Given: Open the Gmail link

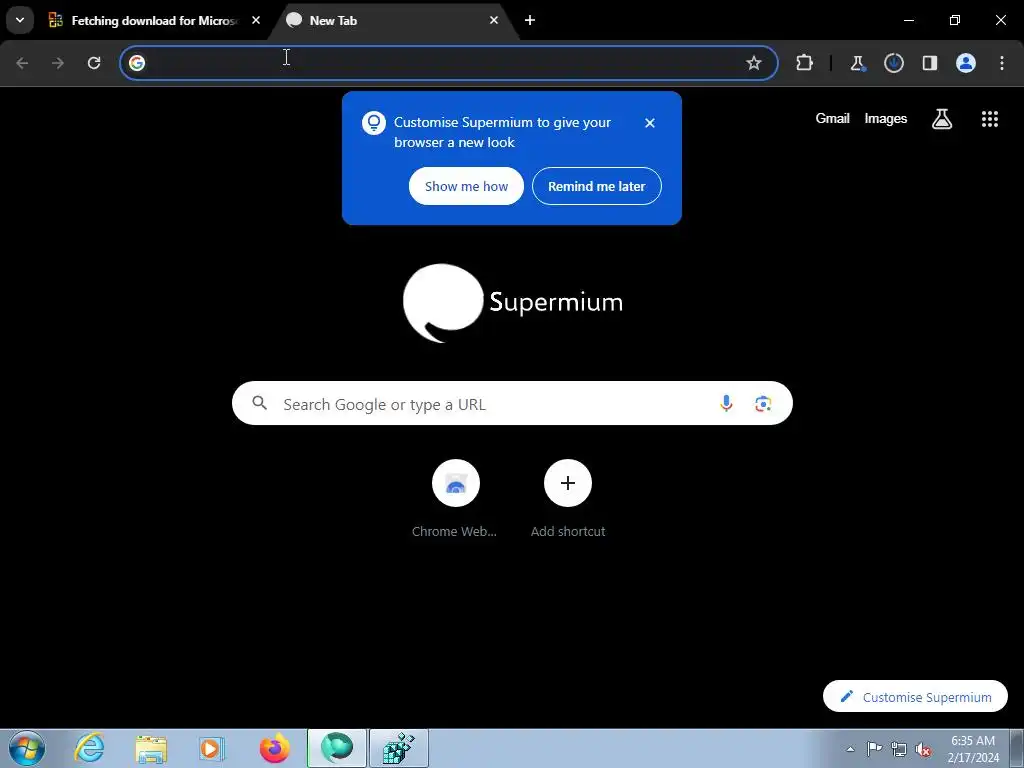Looking at the screenshot, I should click(832, 118).
